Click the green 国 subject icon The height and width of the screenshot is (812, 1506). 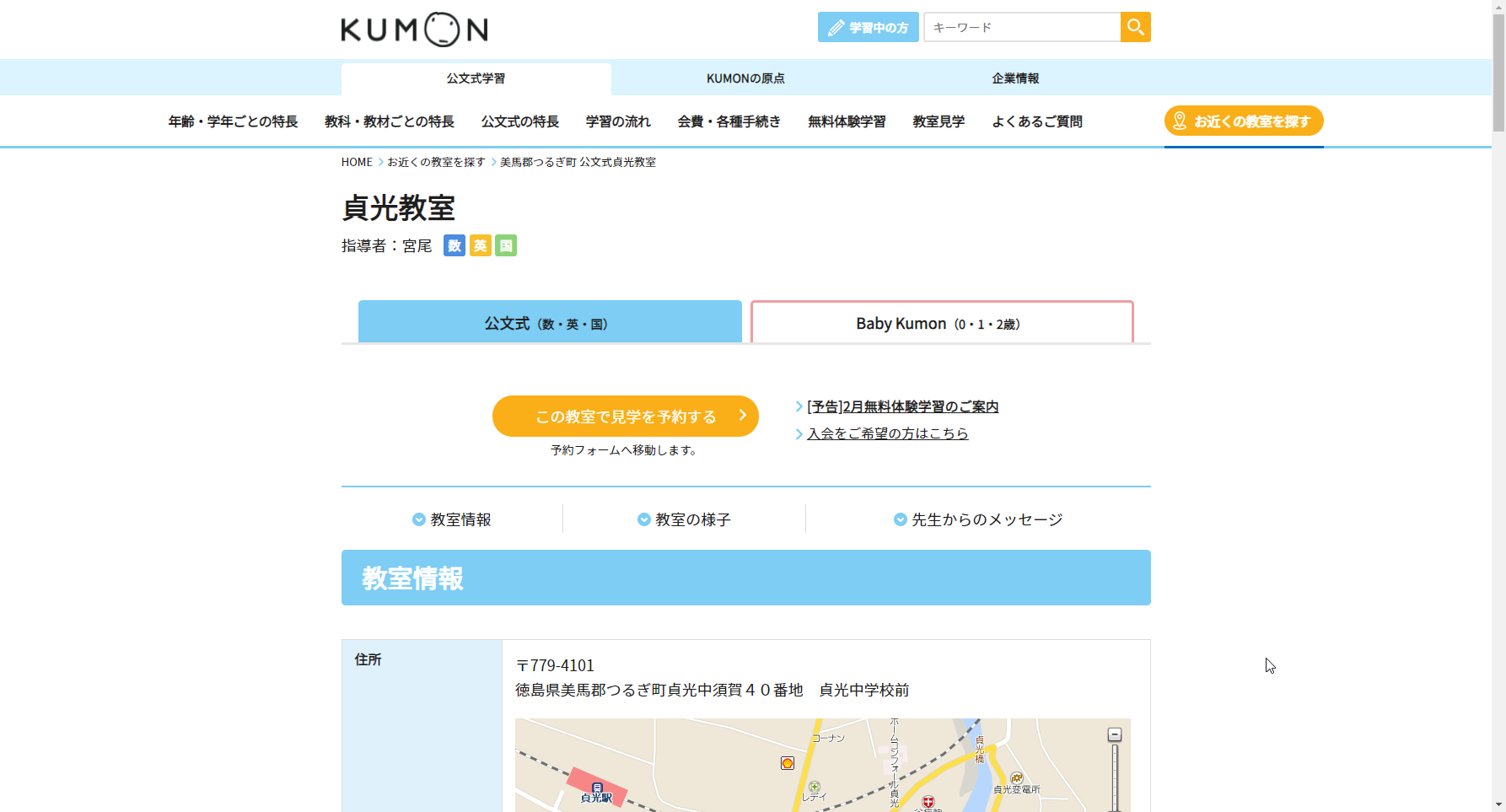[506, 245]
